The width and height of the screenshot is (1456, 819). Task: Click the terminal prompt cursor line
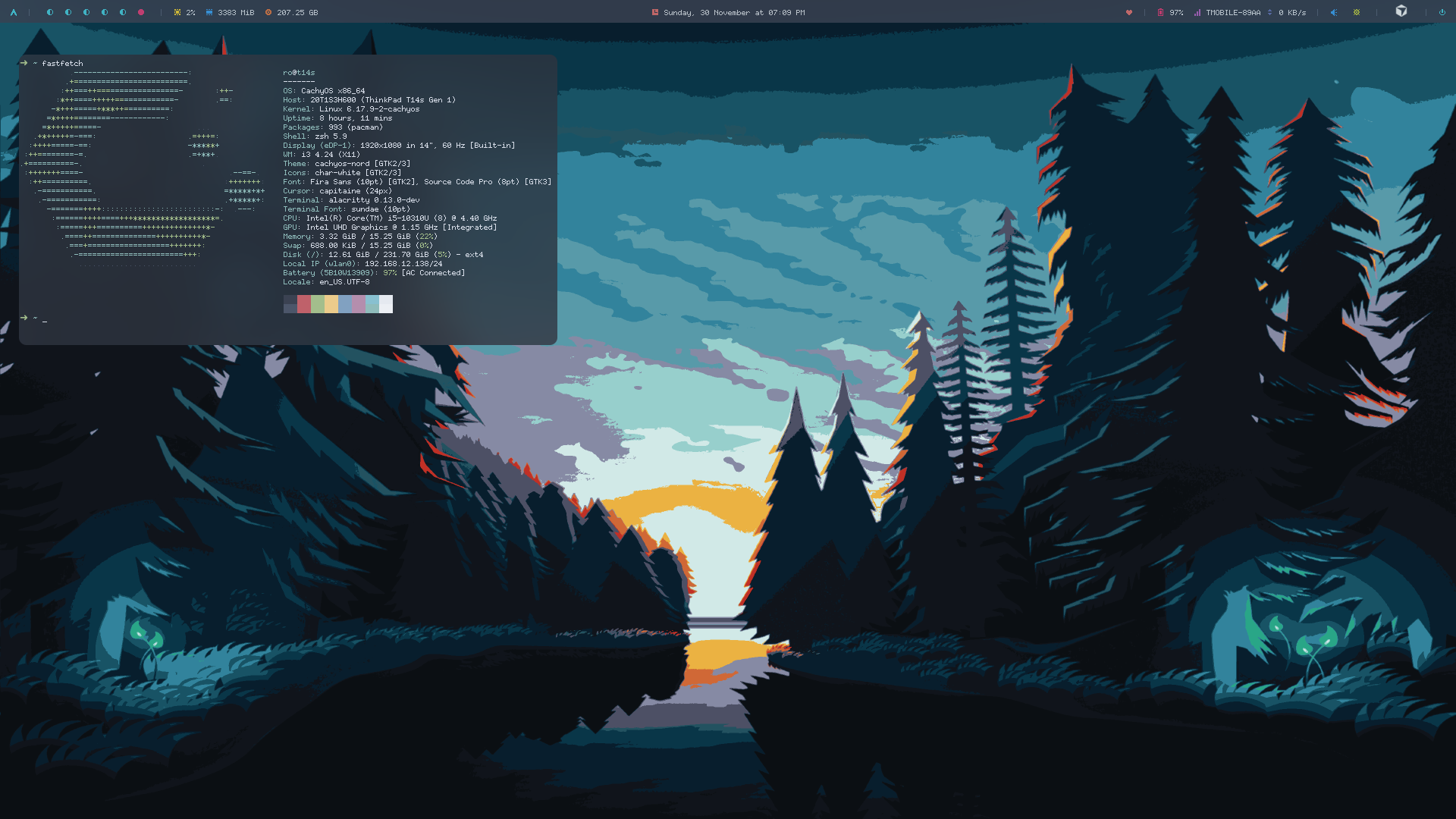coord(45,319)
